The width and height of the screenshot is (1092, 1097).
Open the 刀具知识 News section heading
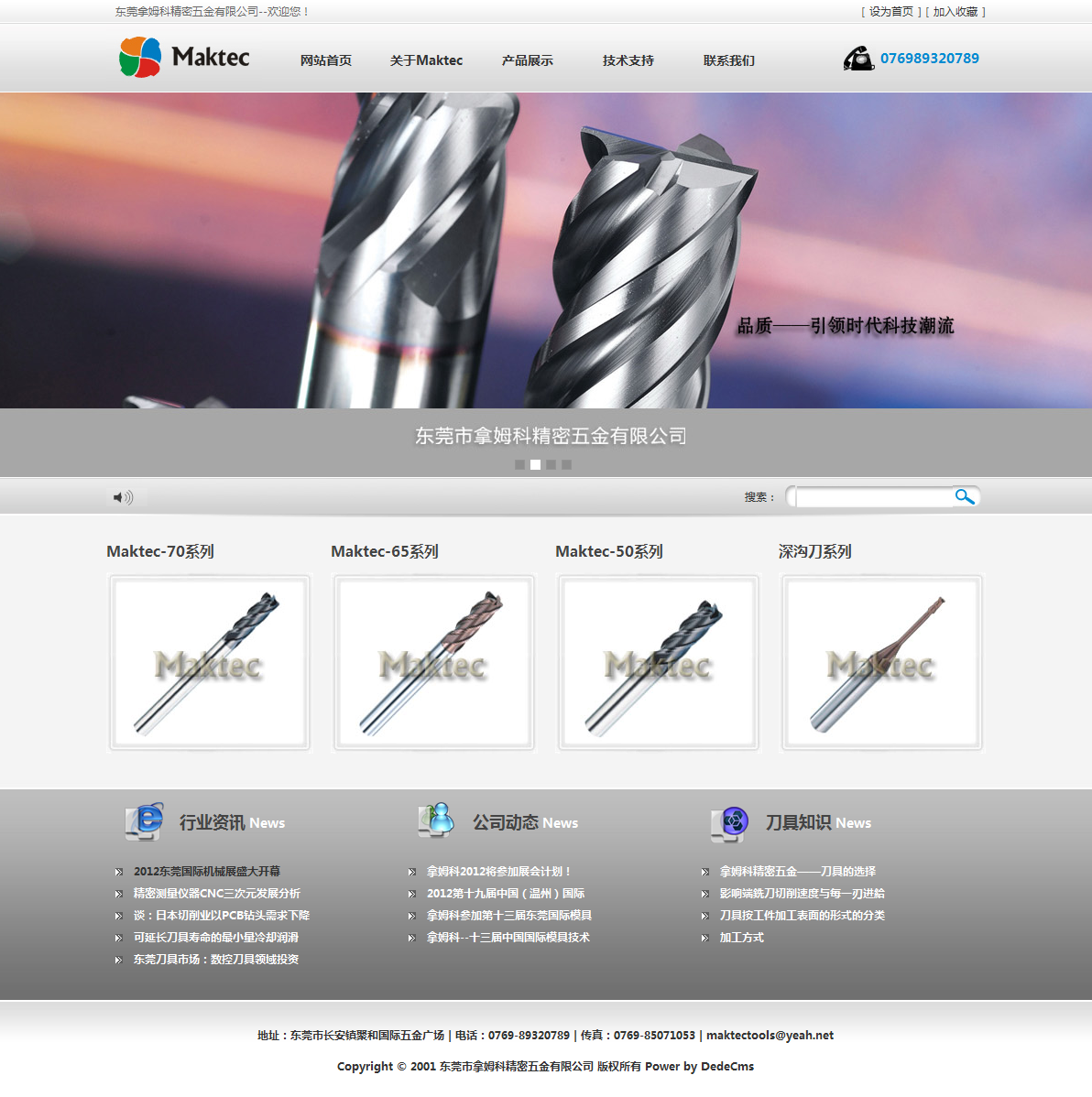pos(818,822)
